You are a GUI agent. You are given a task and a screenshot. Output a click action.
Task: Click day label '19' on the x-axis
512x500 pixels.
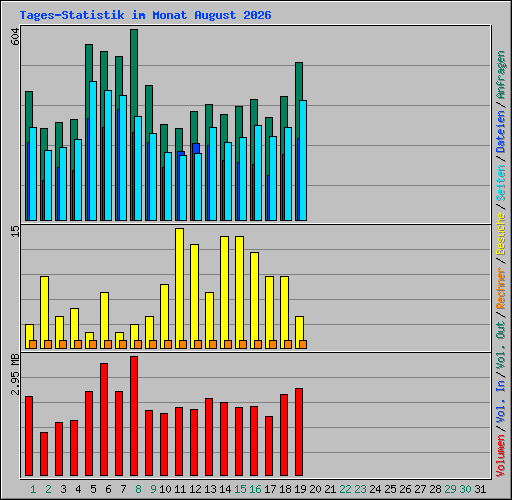[300, 489]
